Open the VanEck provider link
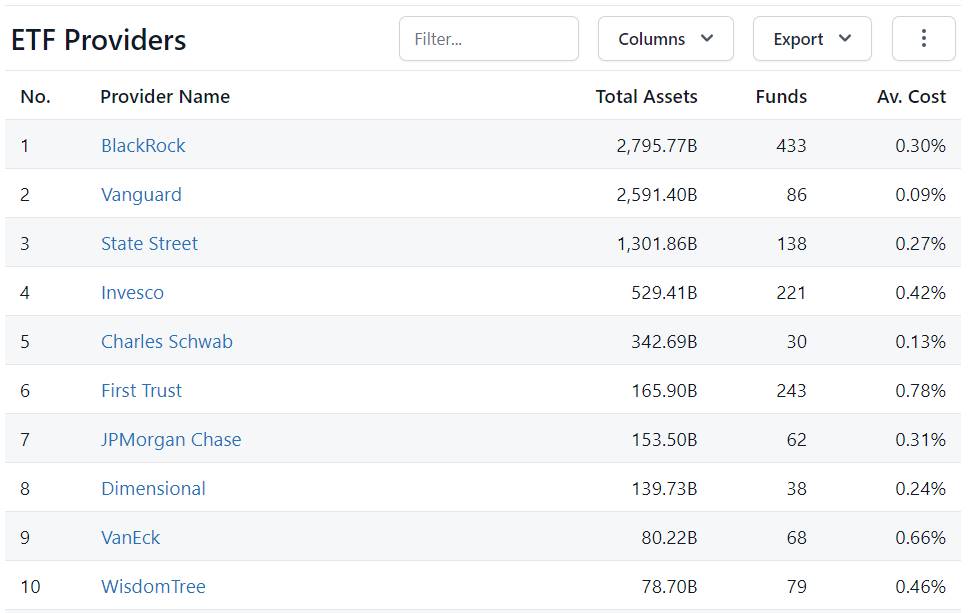Screen dimensions: 976x613 (131, 538)
